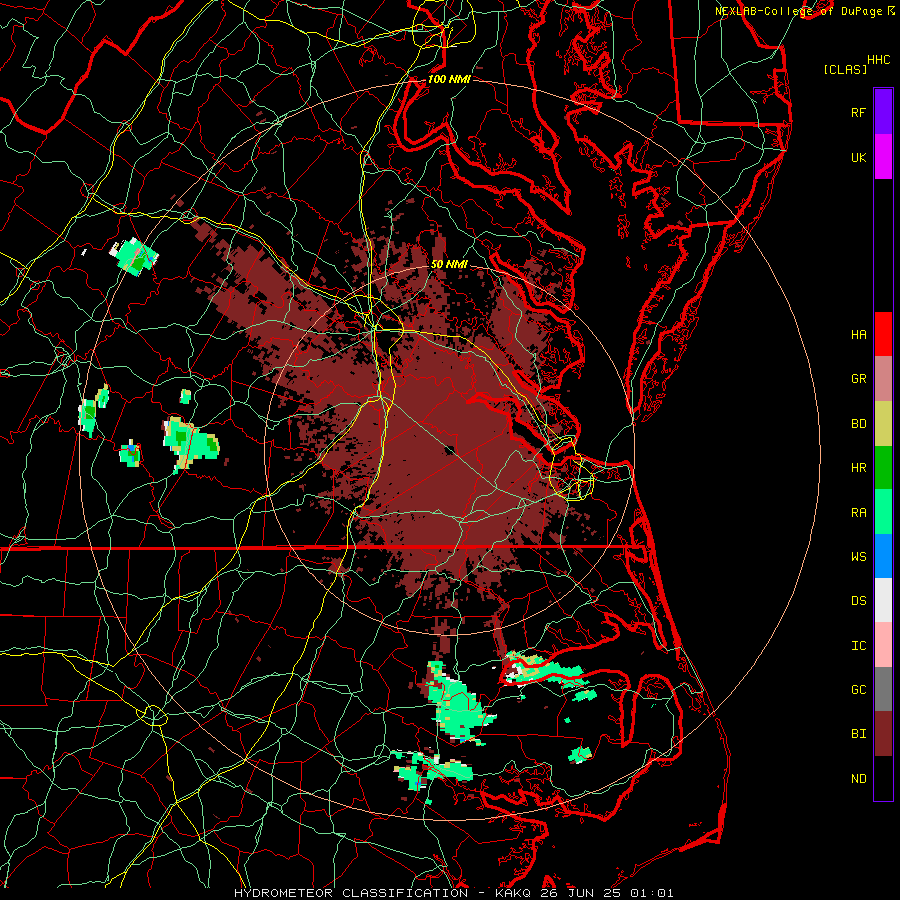Click the 50 NMI range ring label
900x900 pixels.
pos(449,264)
